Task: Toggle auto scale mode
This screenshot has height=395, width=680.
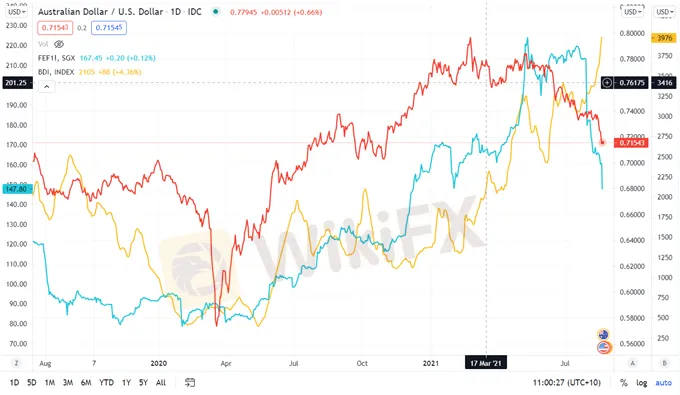Action: pyautogui.click(x=663, y=382)
